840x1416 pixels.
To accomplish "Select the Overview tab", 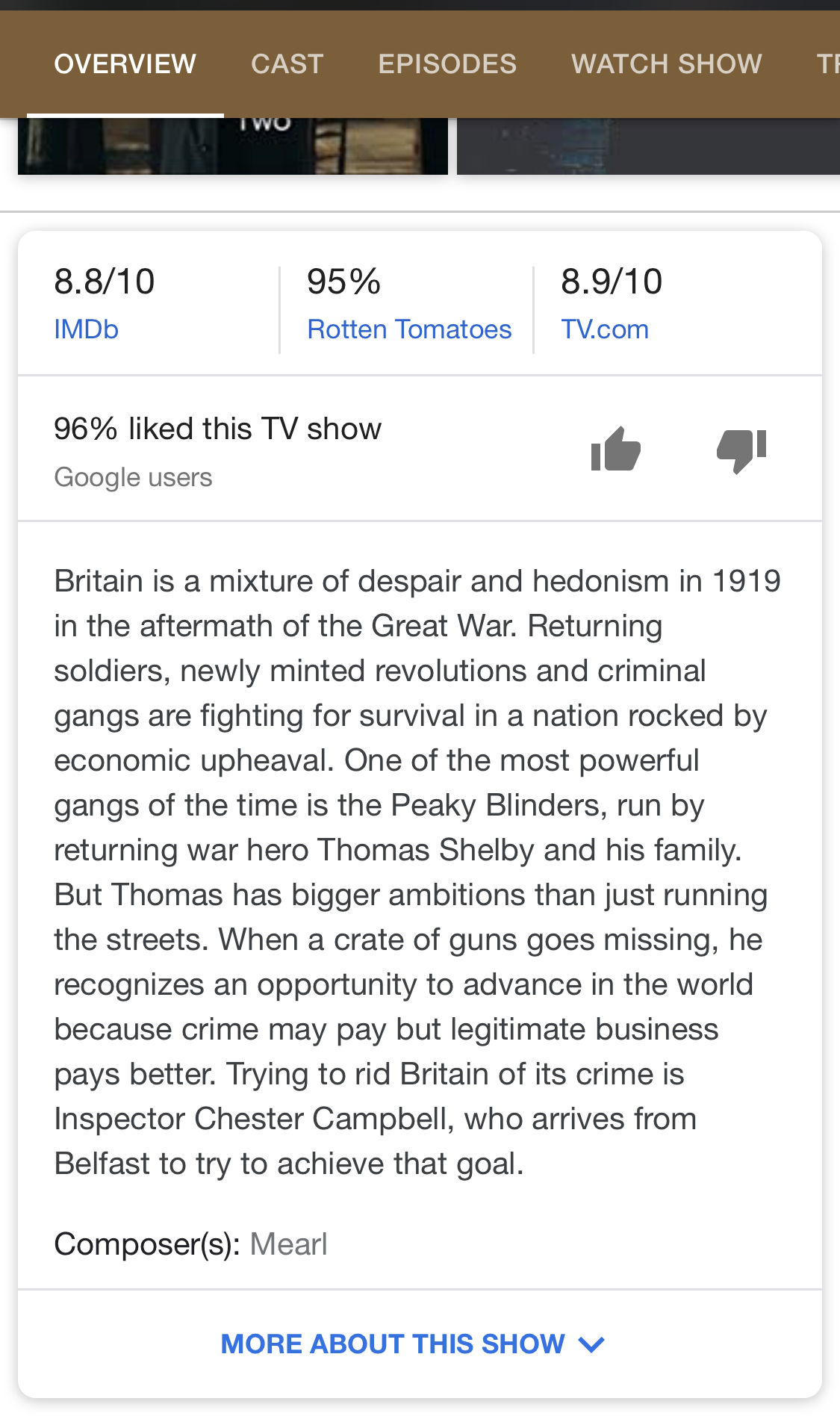I will pos(125,63).
